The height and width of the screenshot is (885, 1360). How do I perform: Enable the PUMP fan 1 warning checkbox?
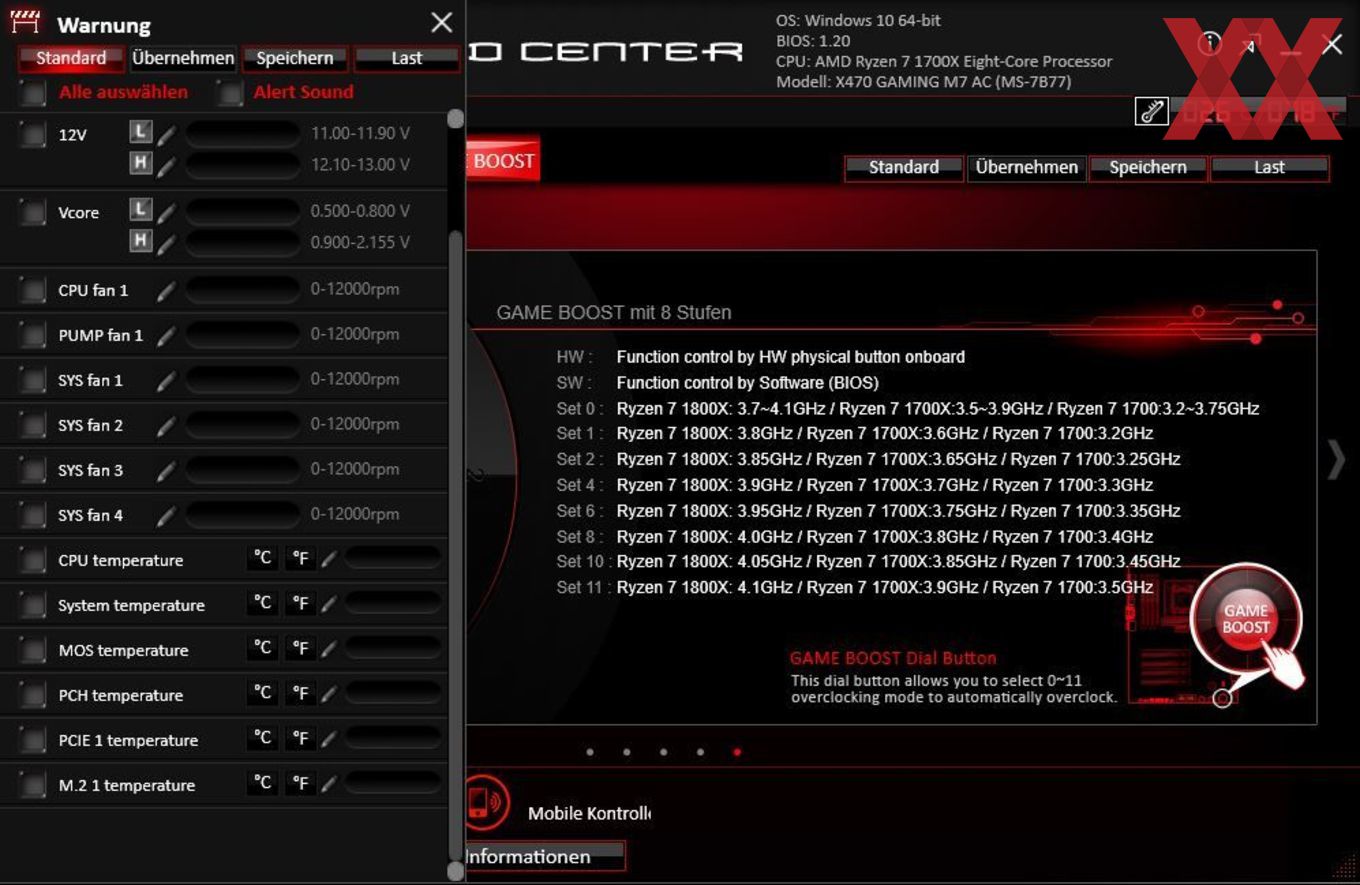click(x=34, y=336)
